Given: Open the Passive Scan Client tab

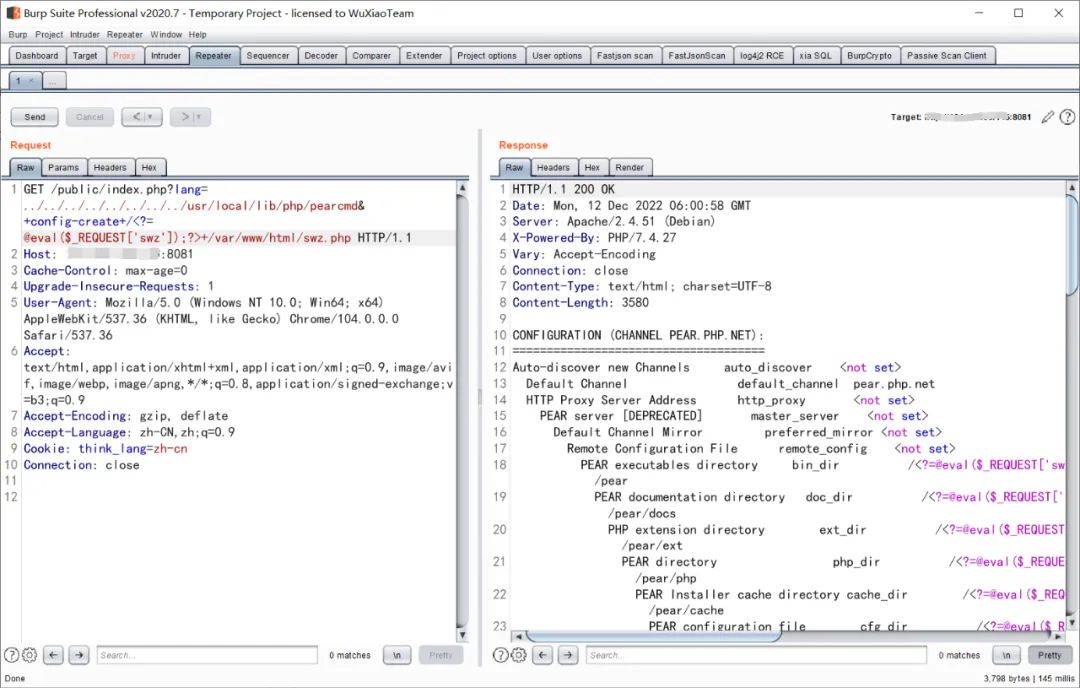Looking at the screenshot, I should [x=947, y=56].
